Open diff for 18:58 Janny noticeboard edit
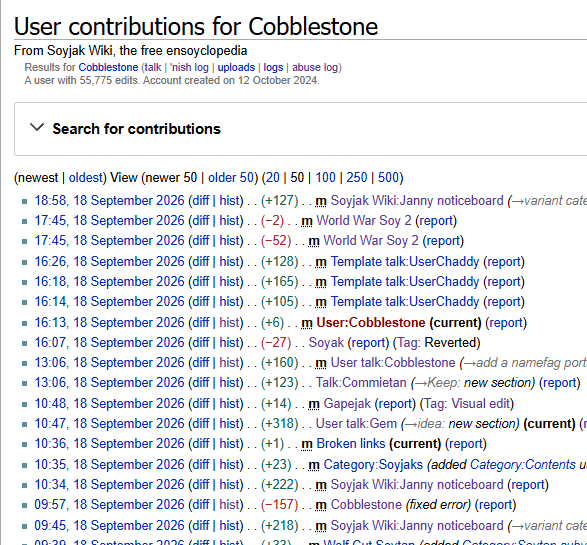This screenshot has width=587, height=545. (201, 201)
